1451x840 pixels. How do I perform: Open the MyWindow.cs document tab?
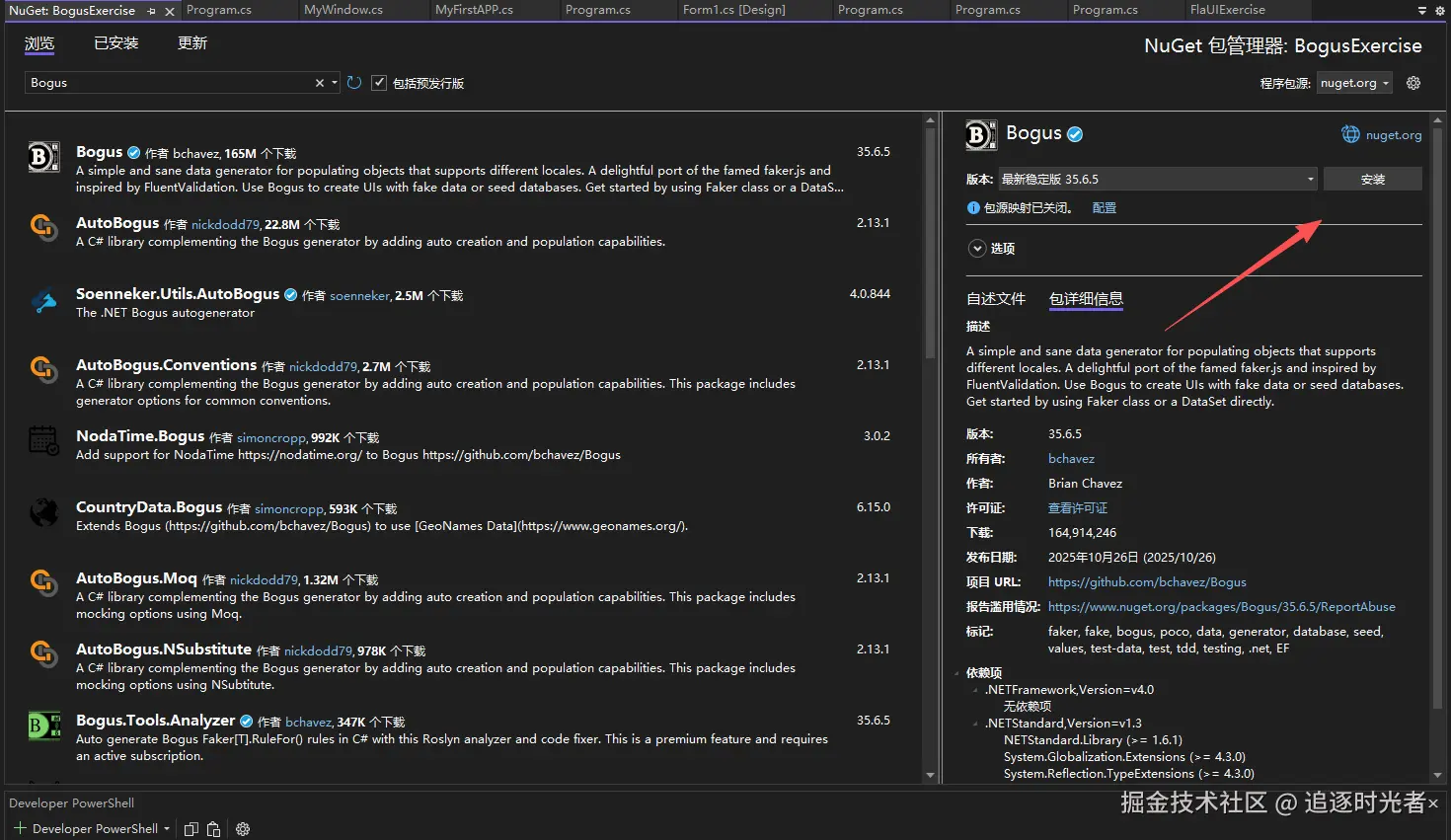(344, 10)
